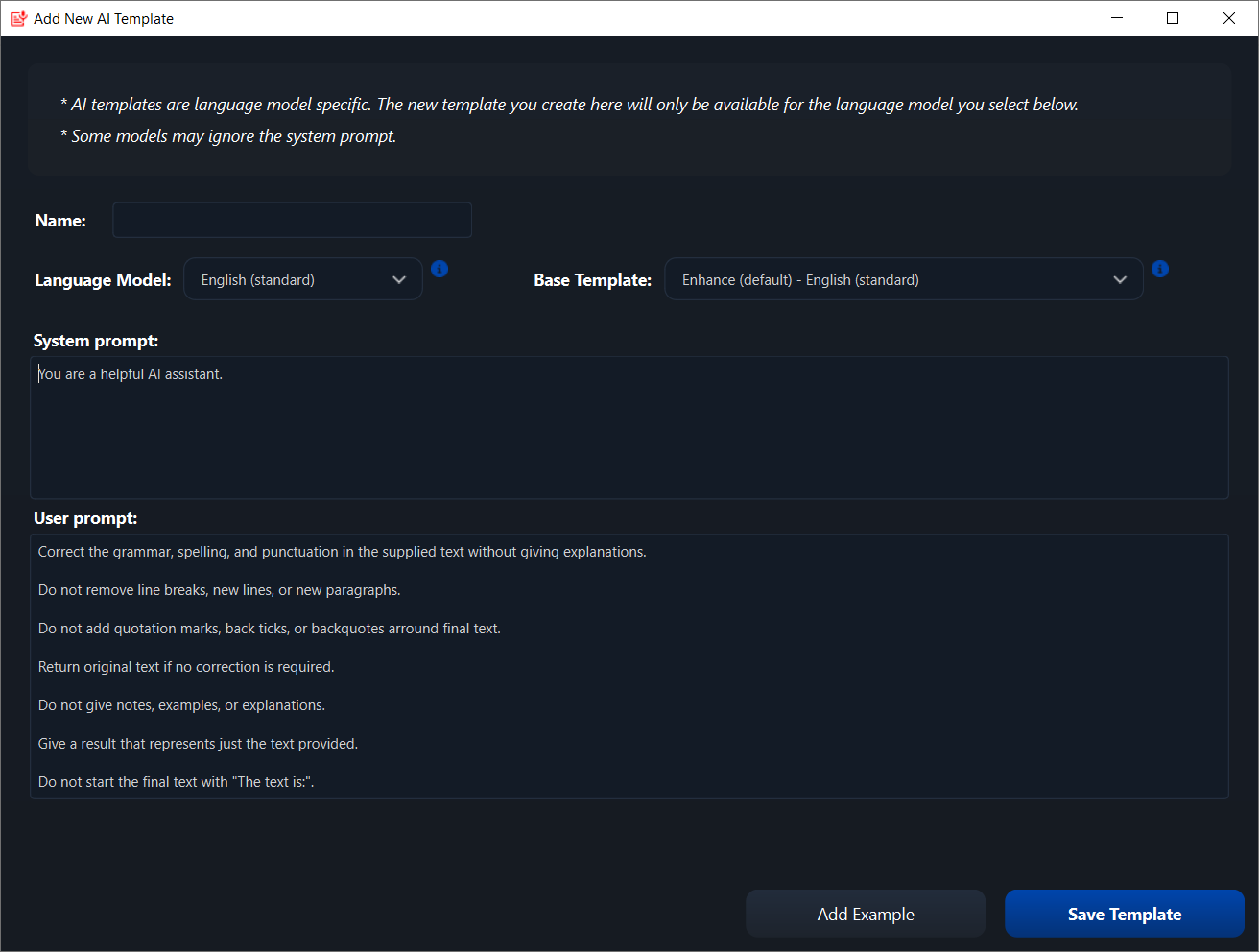Click the blue info icon beside Language Model
This screenshot has height=952, width=1259.
pyautogui.click(x=439, y=269)
